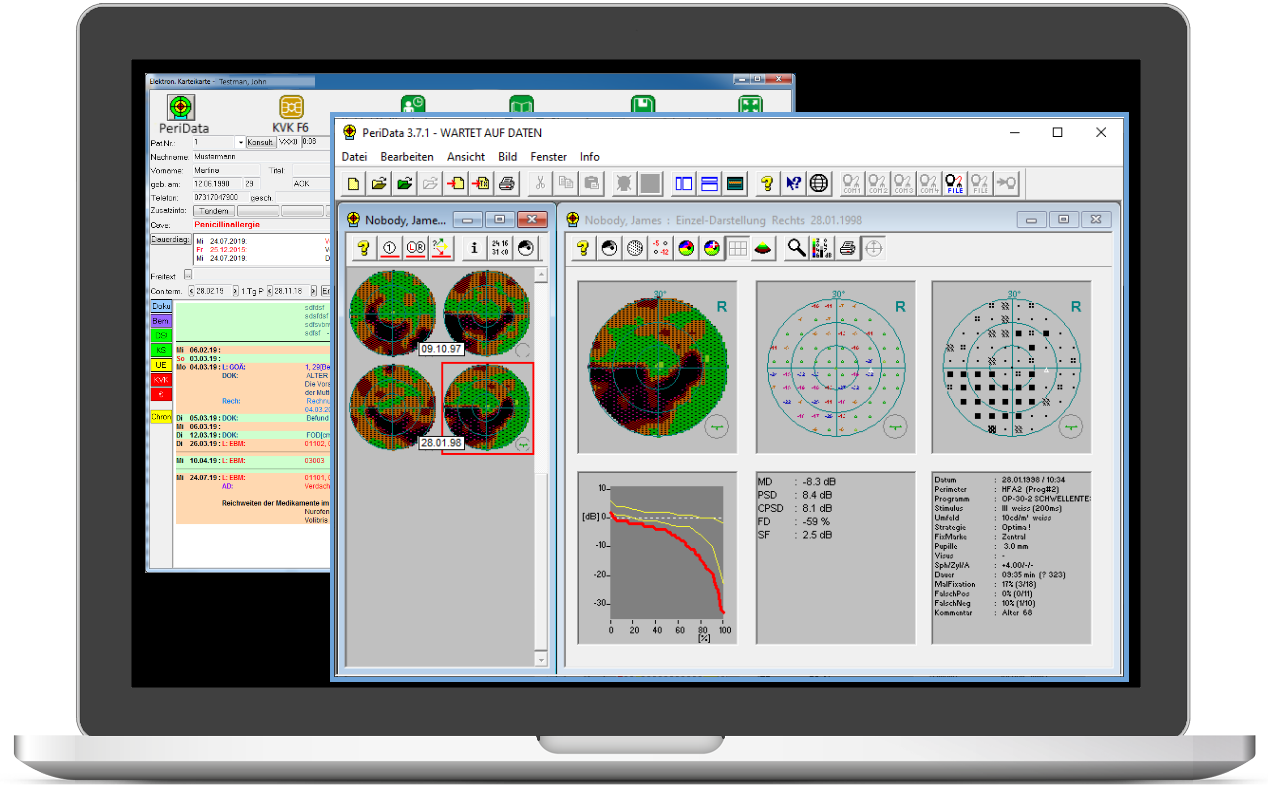Click the yellow Chron button
The image size is (1268, 800).
tap(161, 416)
